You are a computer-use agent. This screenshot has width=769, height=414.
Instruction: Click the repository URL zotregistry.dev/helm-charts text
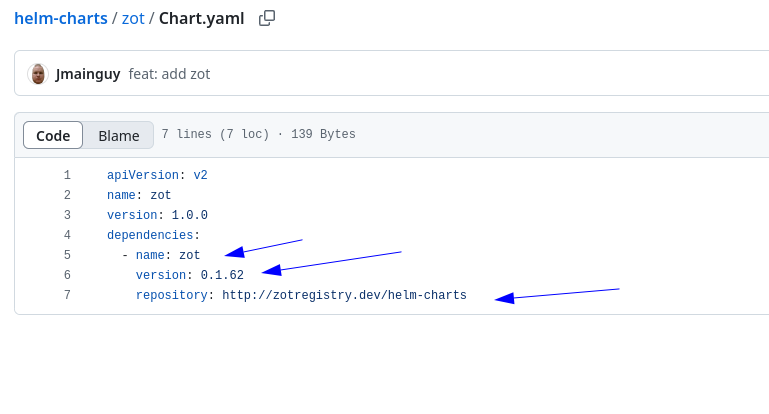pos(344,295)
